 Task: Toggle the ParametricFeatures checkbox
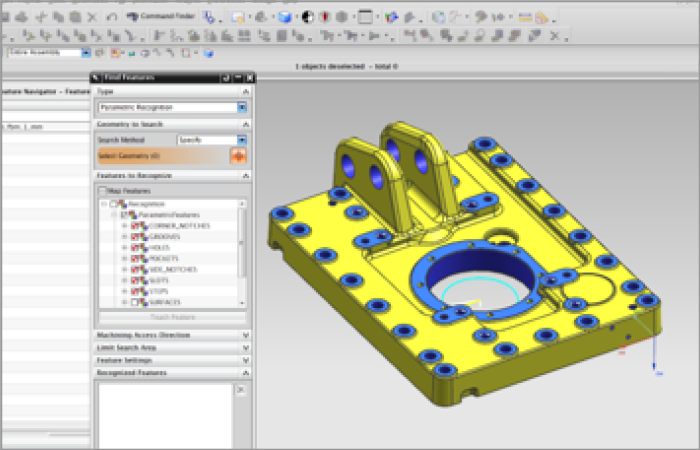coord(125,215)
